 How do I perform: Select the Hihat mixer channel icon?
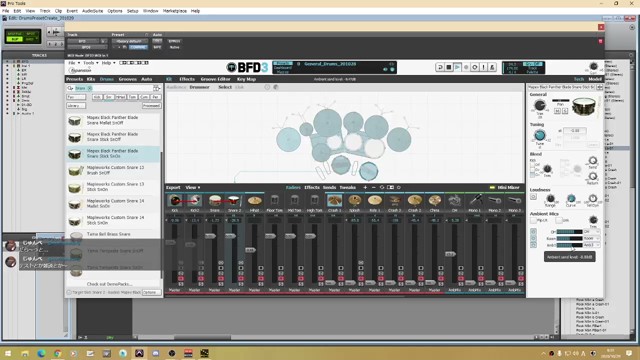[x=254, y=200]
